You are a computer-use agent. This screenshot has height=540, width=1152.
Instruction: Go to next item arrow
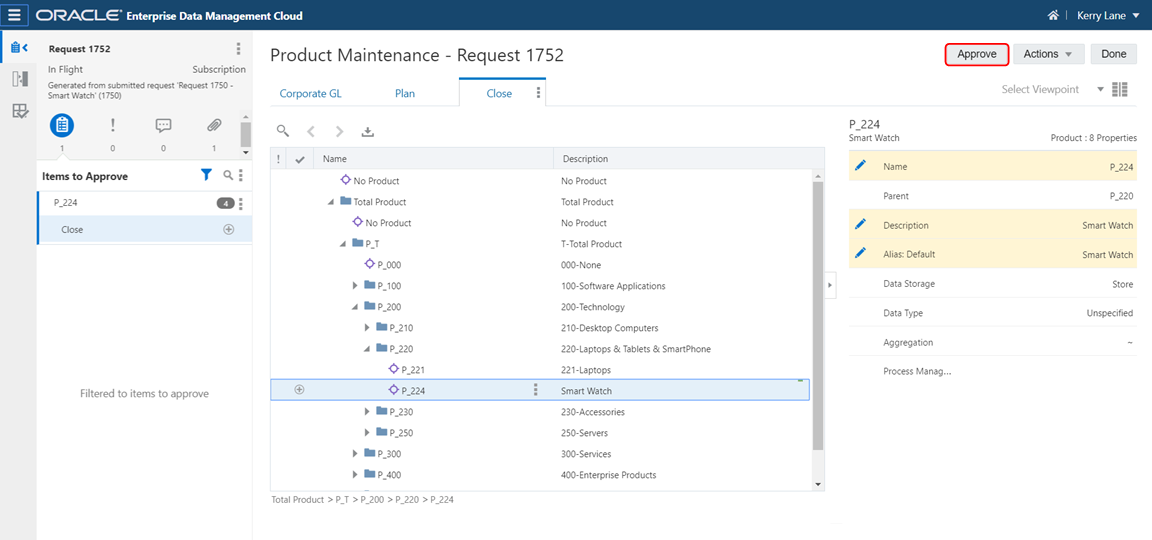point(339,132)
